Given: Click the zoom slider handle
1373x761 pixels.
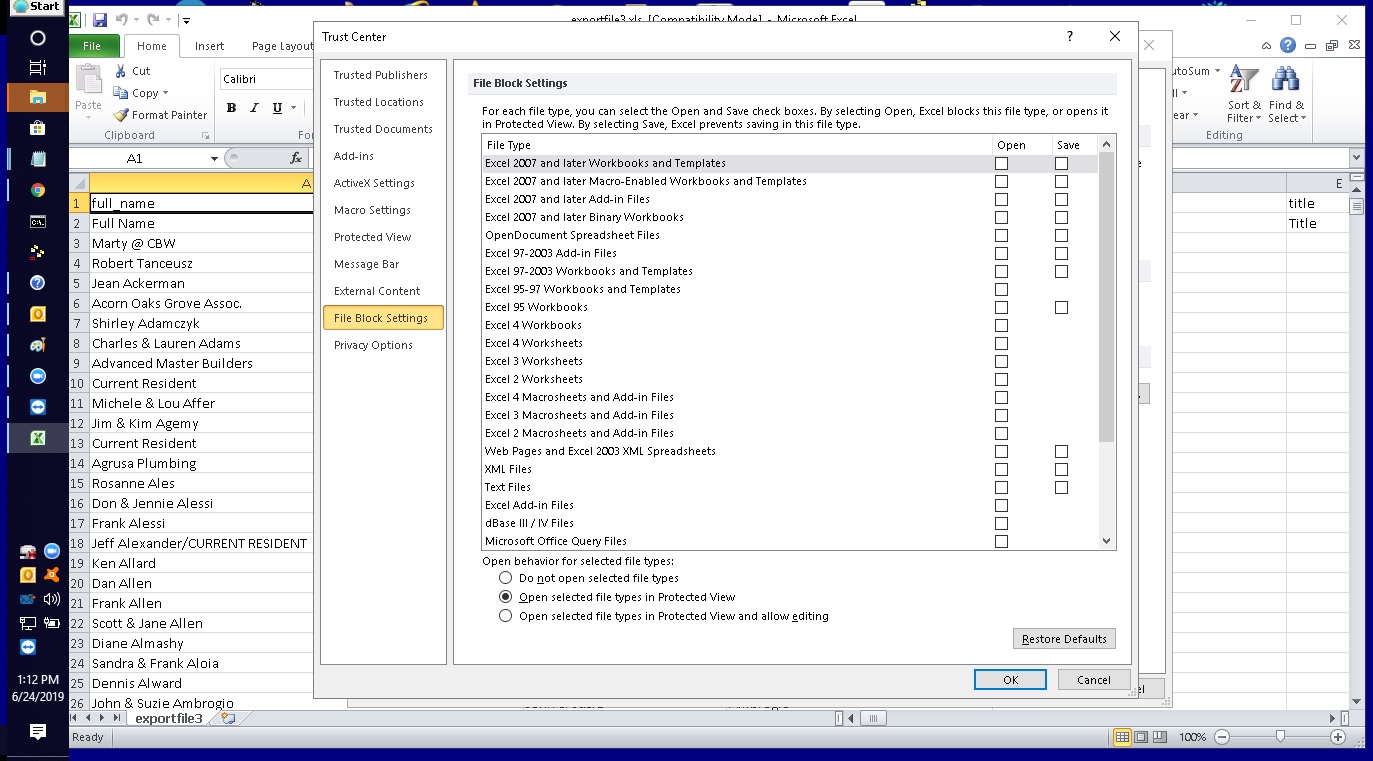Looking at the screenshot, I should (x=1280, y=737).
